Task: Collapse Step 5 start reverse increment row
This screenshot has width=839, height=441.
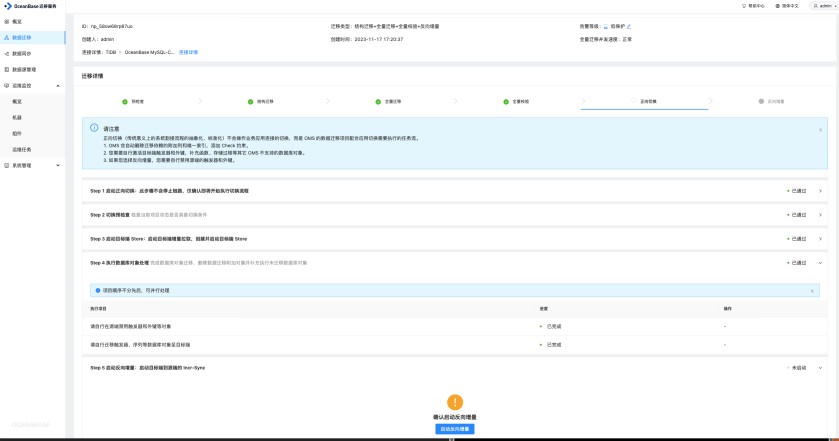Action: click(x=455, y=368)
